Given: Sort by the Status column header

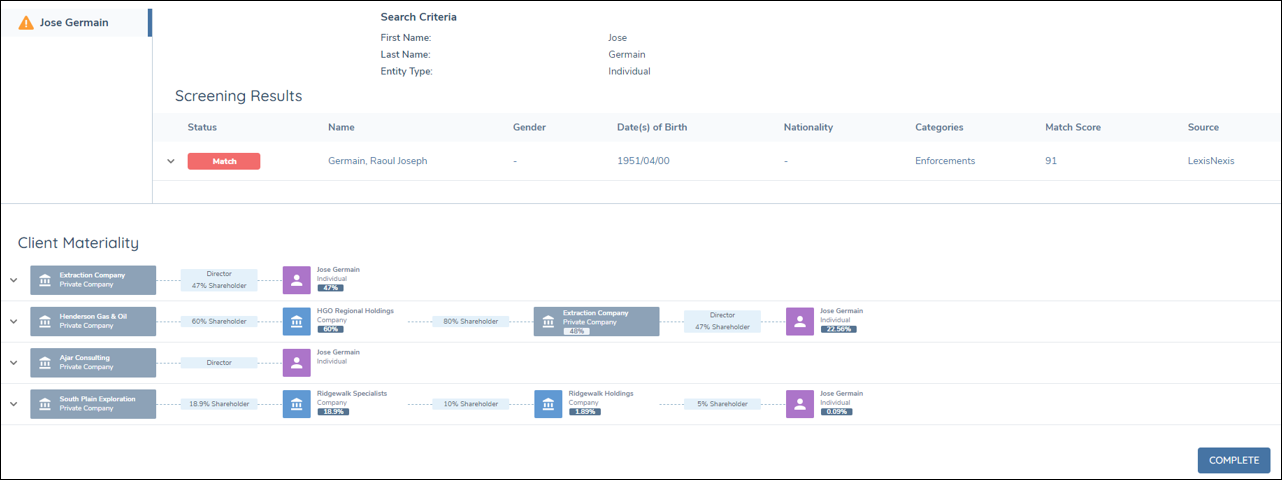Looking at the screenshot, I should 202,127.
